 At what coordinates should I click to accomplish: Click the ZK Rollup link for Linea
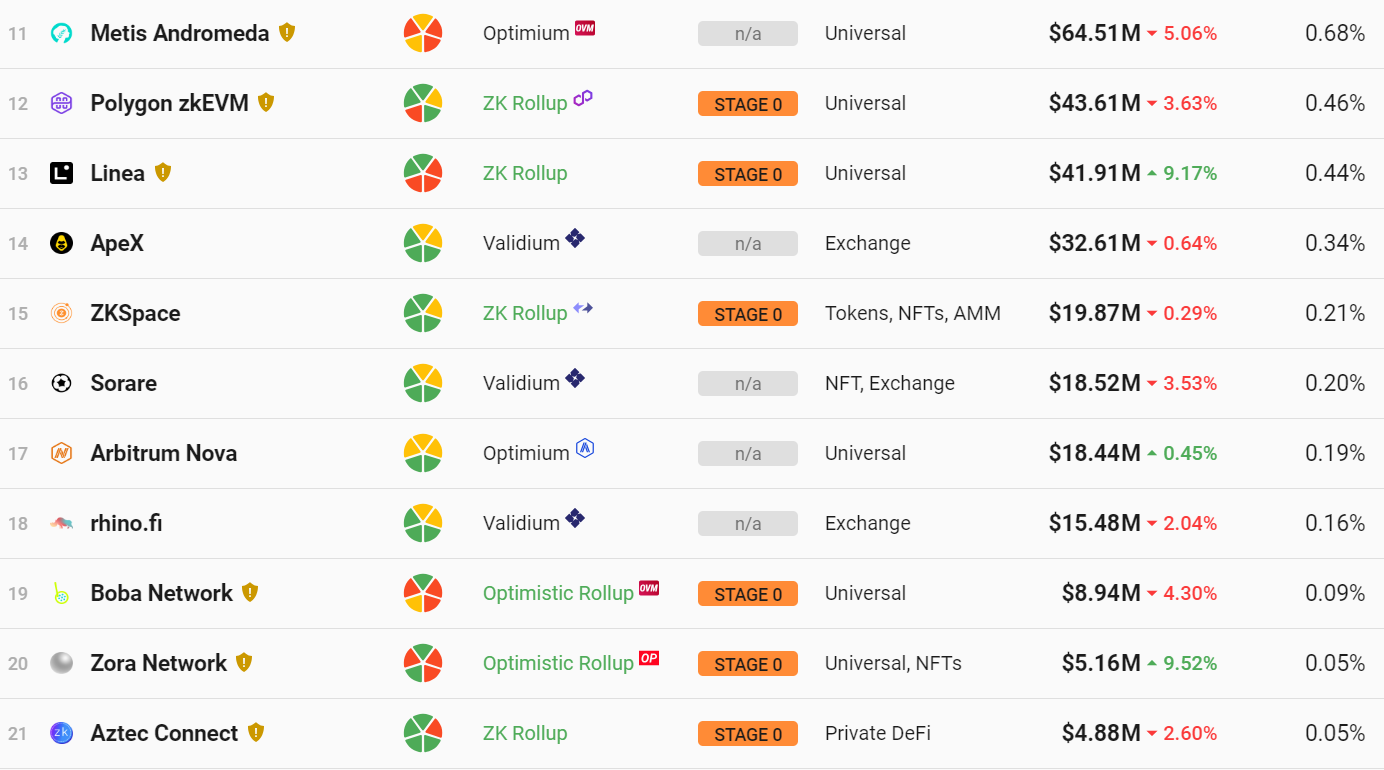(525, 173)
